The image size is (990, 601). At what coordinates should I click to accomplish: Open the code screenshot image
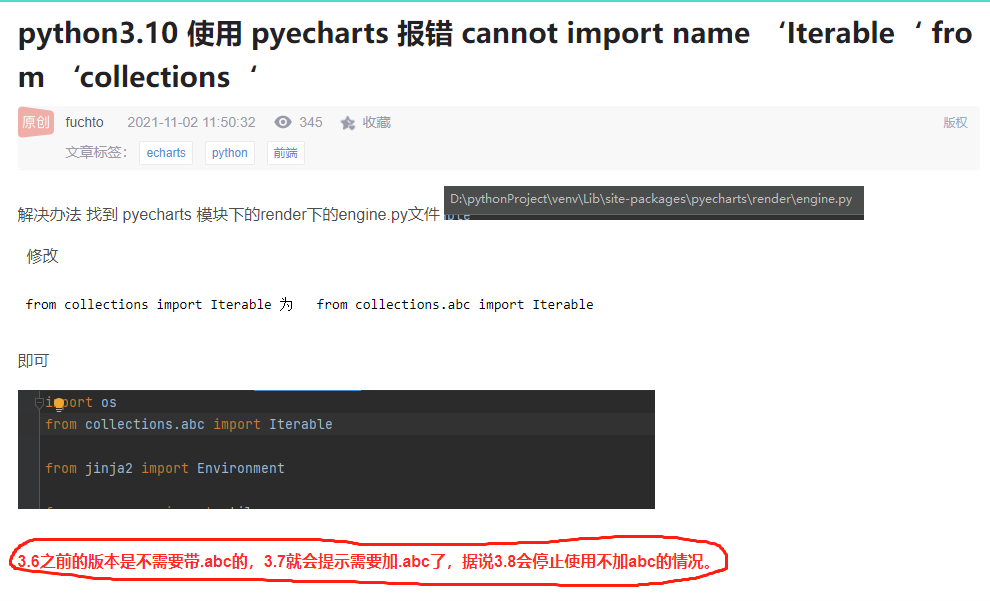pos(336,449)
